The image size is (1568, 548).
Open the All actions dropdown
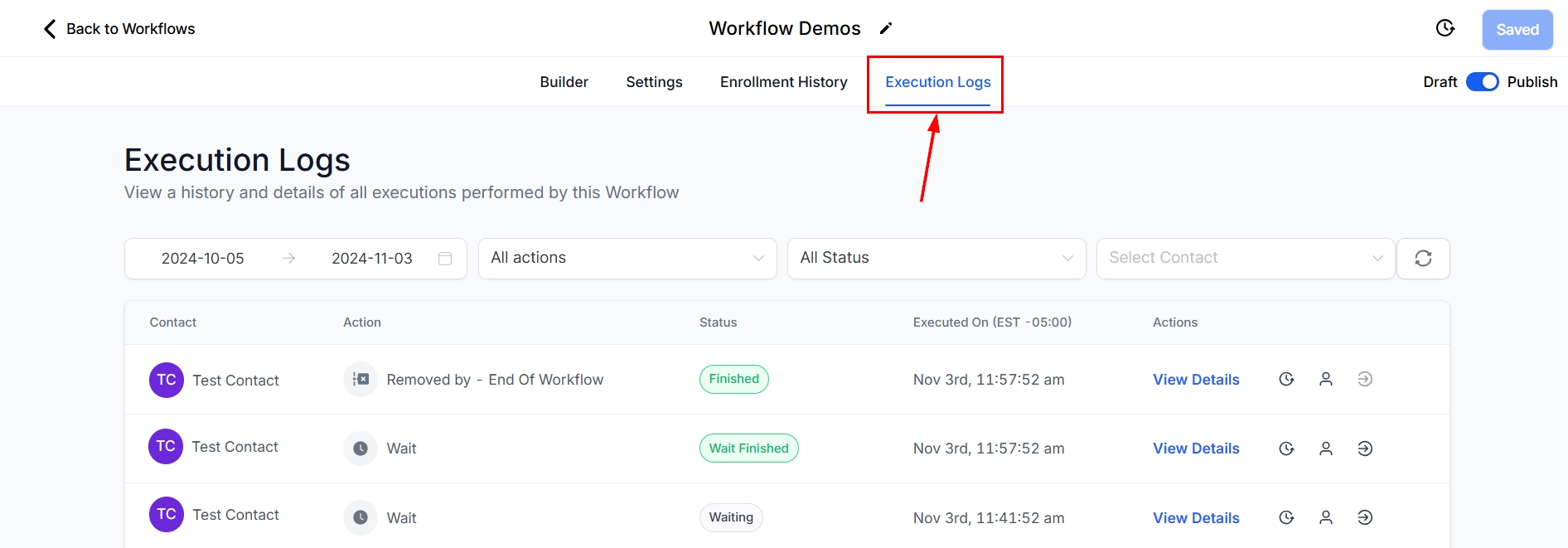tap(627, 259)
